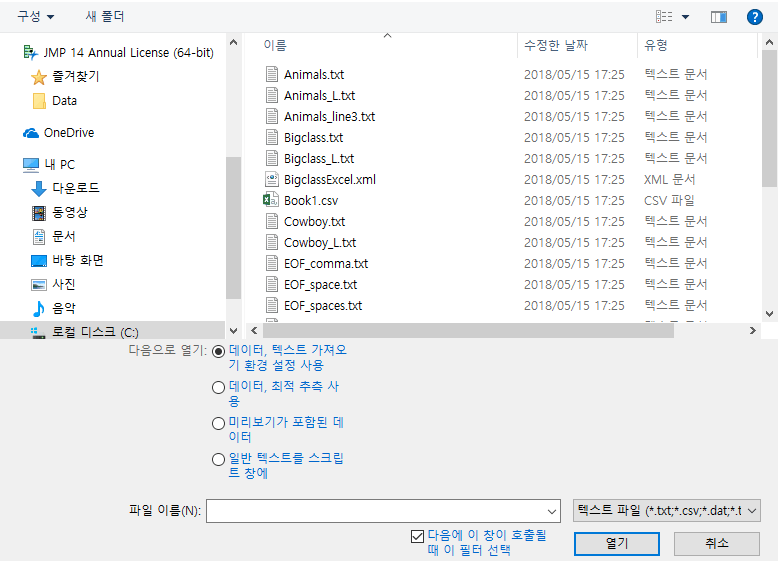Open the help question mark icon
The image size is (778, 561).
(754, 17)
